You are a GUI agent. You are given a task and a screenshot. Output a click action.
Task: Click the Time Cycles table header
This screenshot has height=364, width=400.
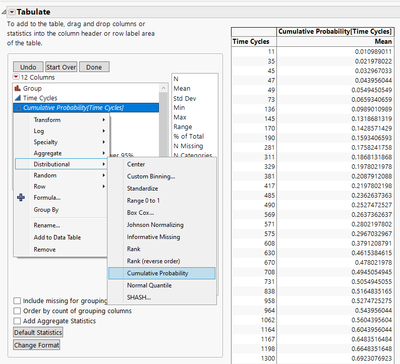(251, 42)
